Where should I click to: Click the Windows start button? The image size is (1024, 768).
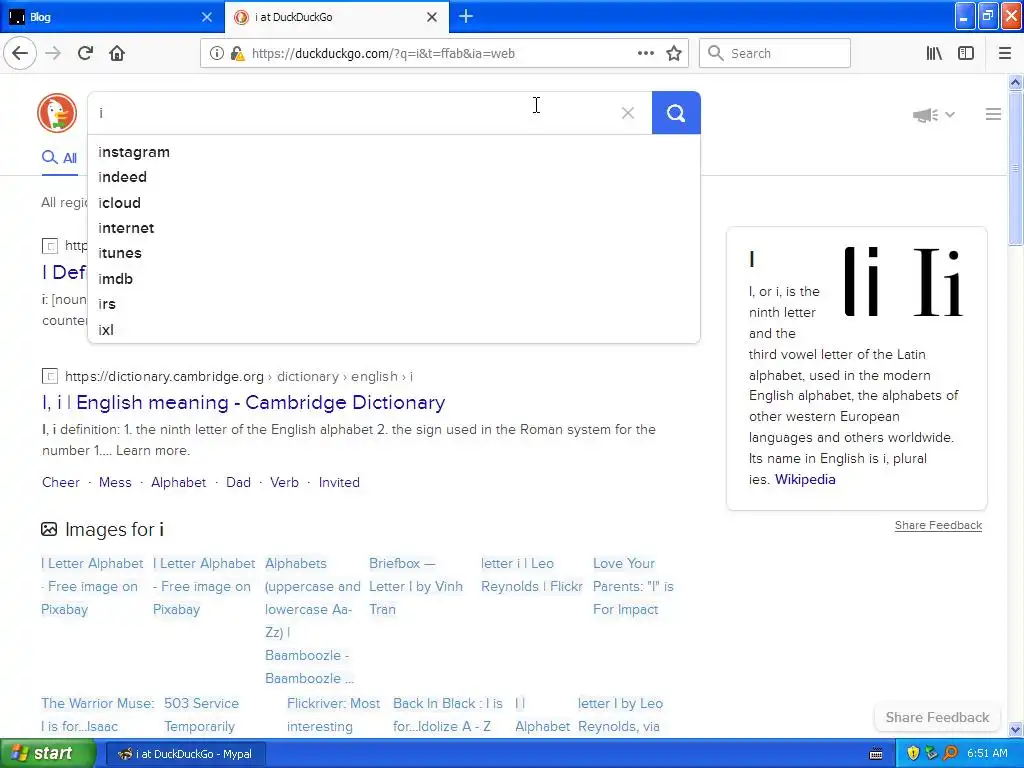click(46, 754)
